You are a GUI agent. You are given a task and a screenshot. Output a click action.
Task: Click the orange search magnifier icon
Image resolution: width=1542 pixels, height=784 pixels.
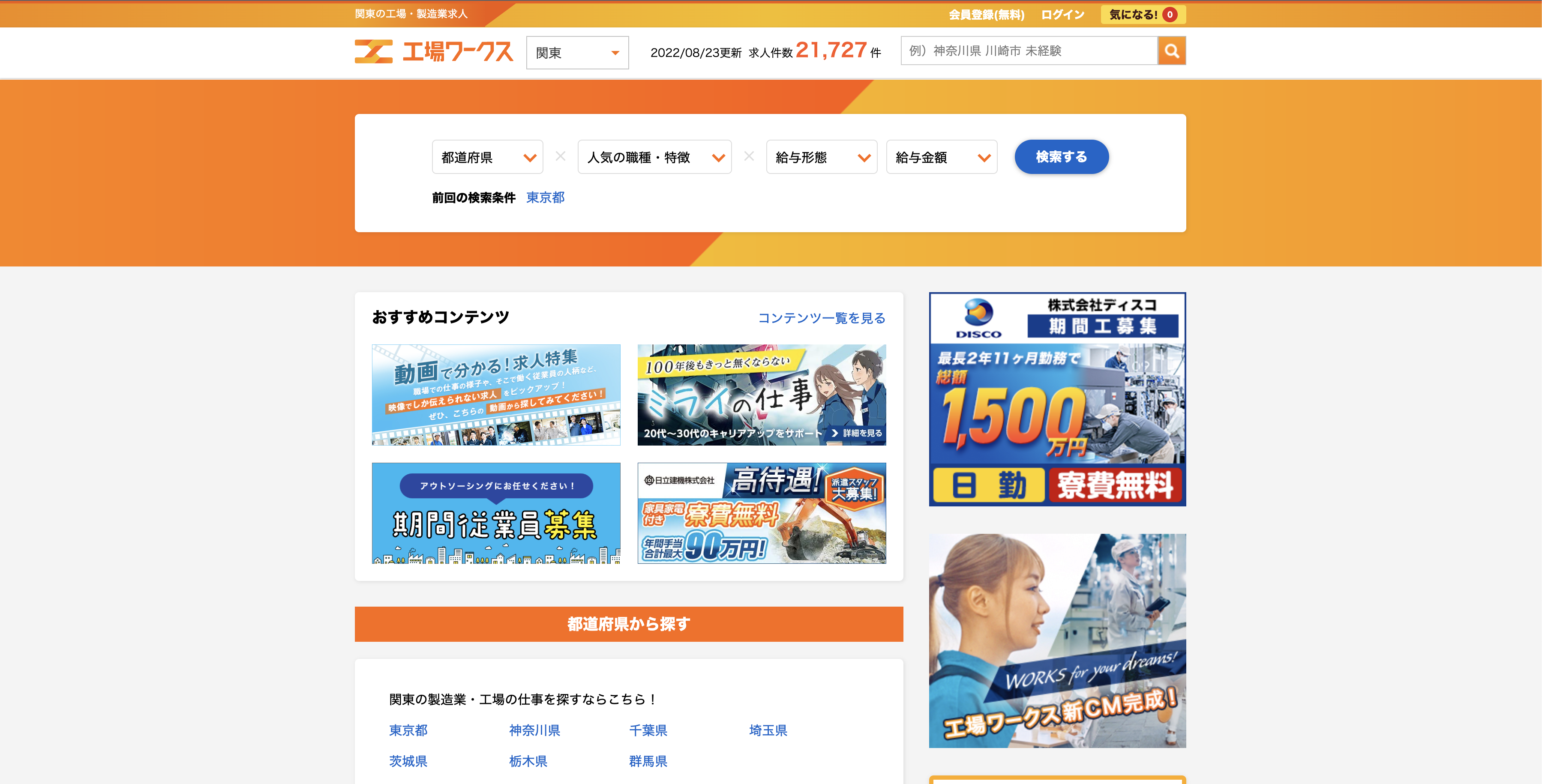[x=1171, y=51]
